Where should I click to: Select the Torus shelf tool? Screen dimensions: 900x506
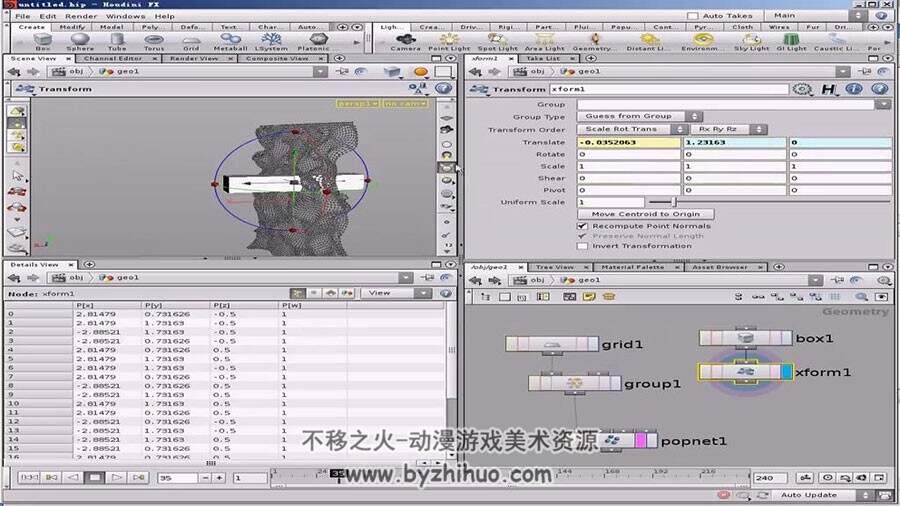tap(154, 41)
